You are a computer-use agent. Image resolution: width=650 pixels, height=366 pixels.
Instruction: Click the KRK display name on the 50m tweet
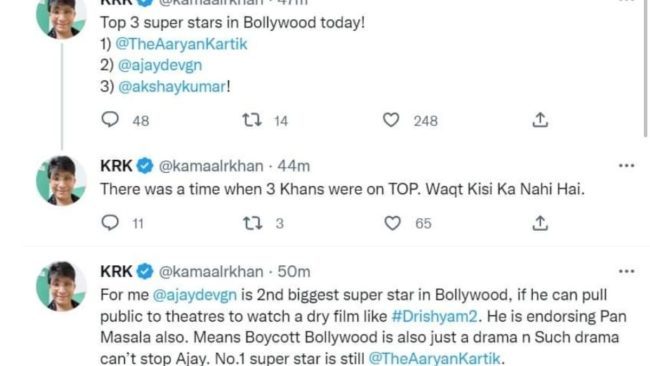coord(116,272)
